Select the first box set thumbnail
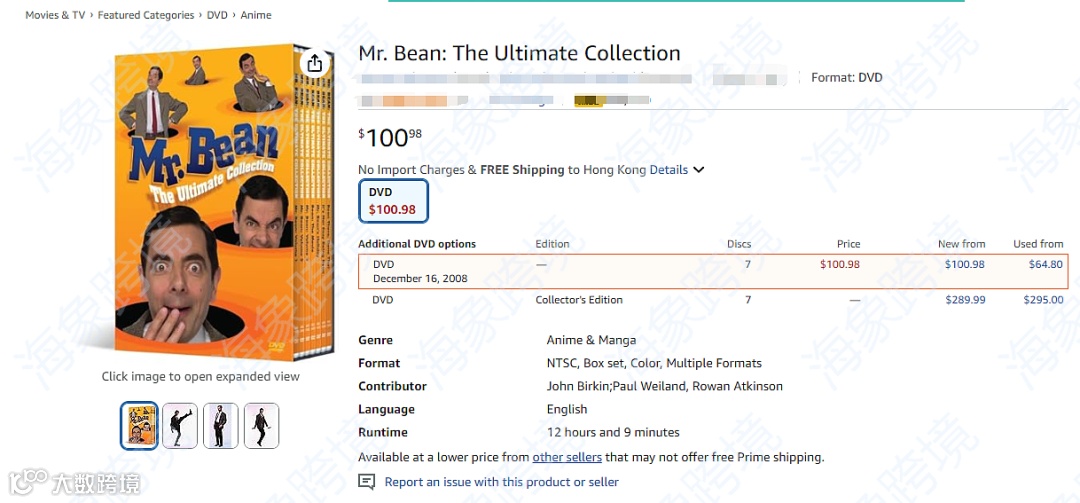Image resolution: width=1080 pixels, height=503 pixels. pos(139,426)
